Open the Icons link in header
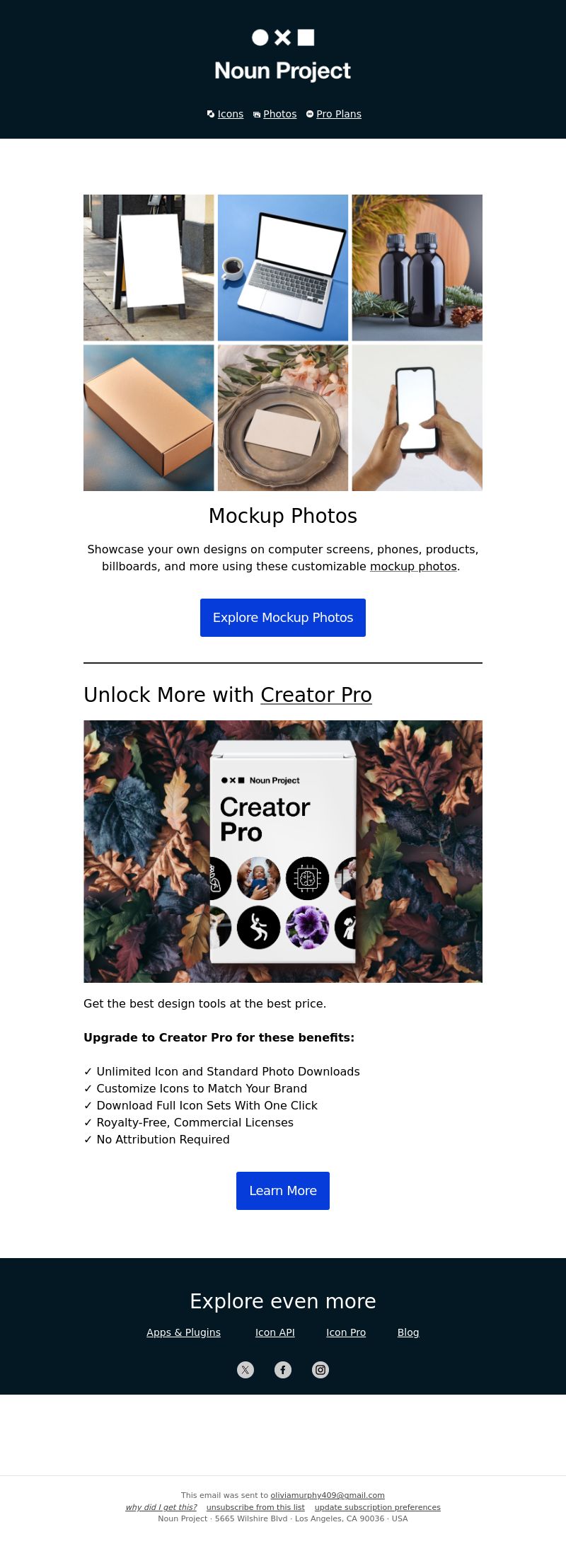This screenshot has height=1568, width=566. pyautogui.click(x=231, y=114)
